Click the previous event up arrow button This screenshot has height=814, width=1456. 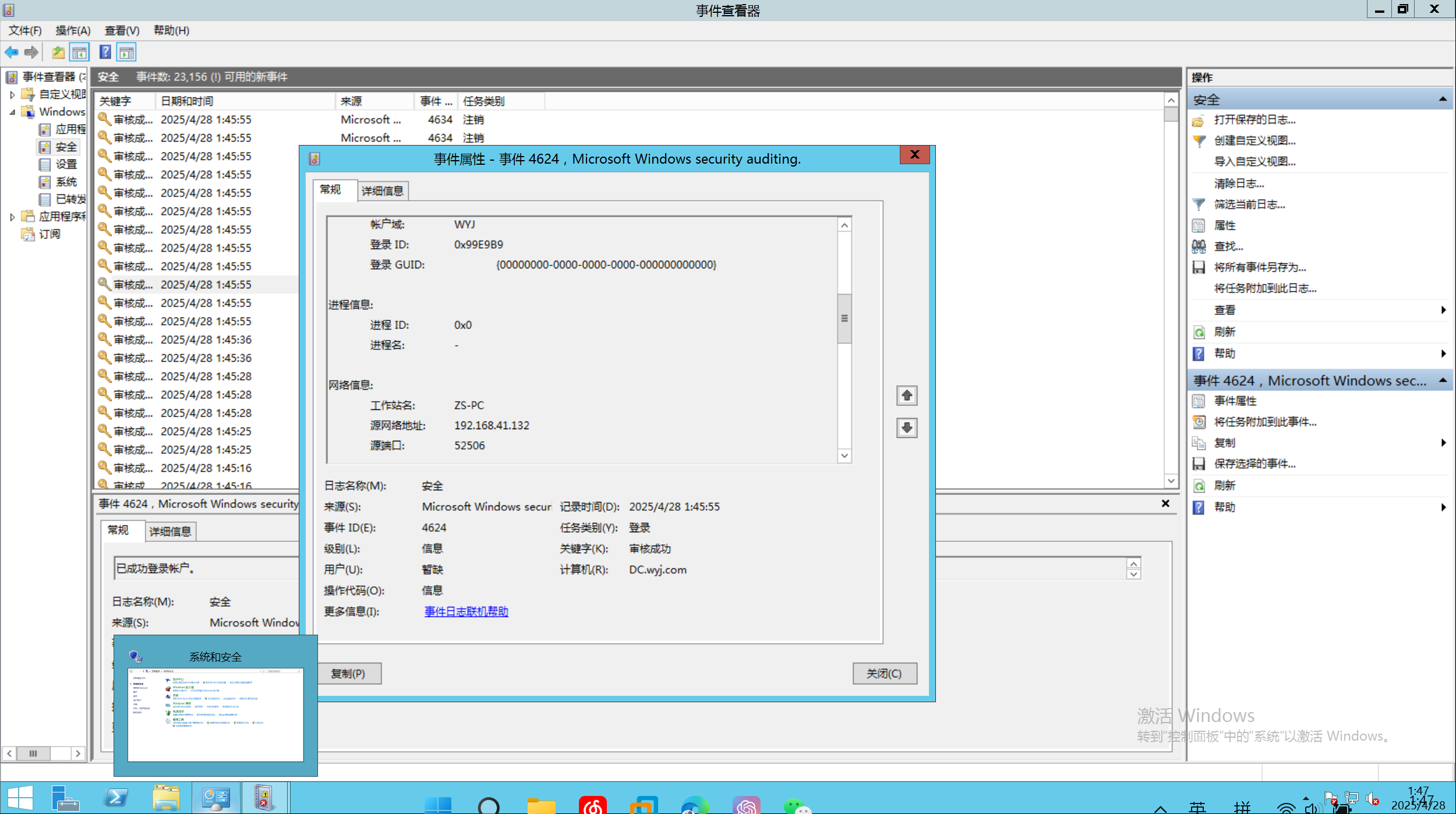click(906, 396)
